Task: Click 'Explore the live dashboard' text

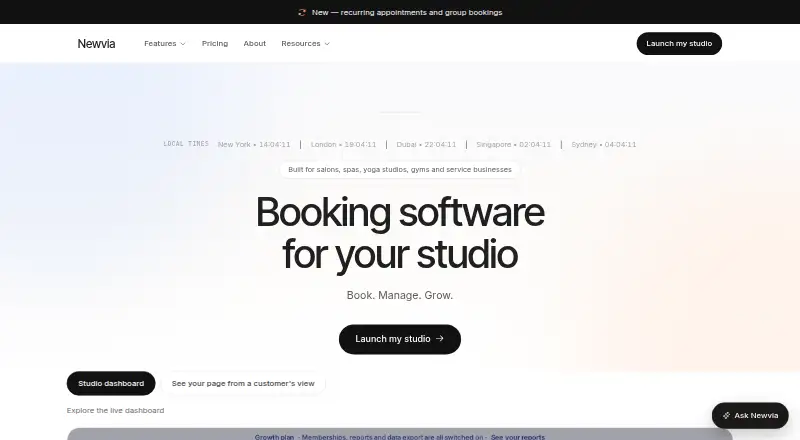Action: [115, 410]
